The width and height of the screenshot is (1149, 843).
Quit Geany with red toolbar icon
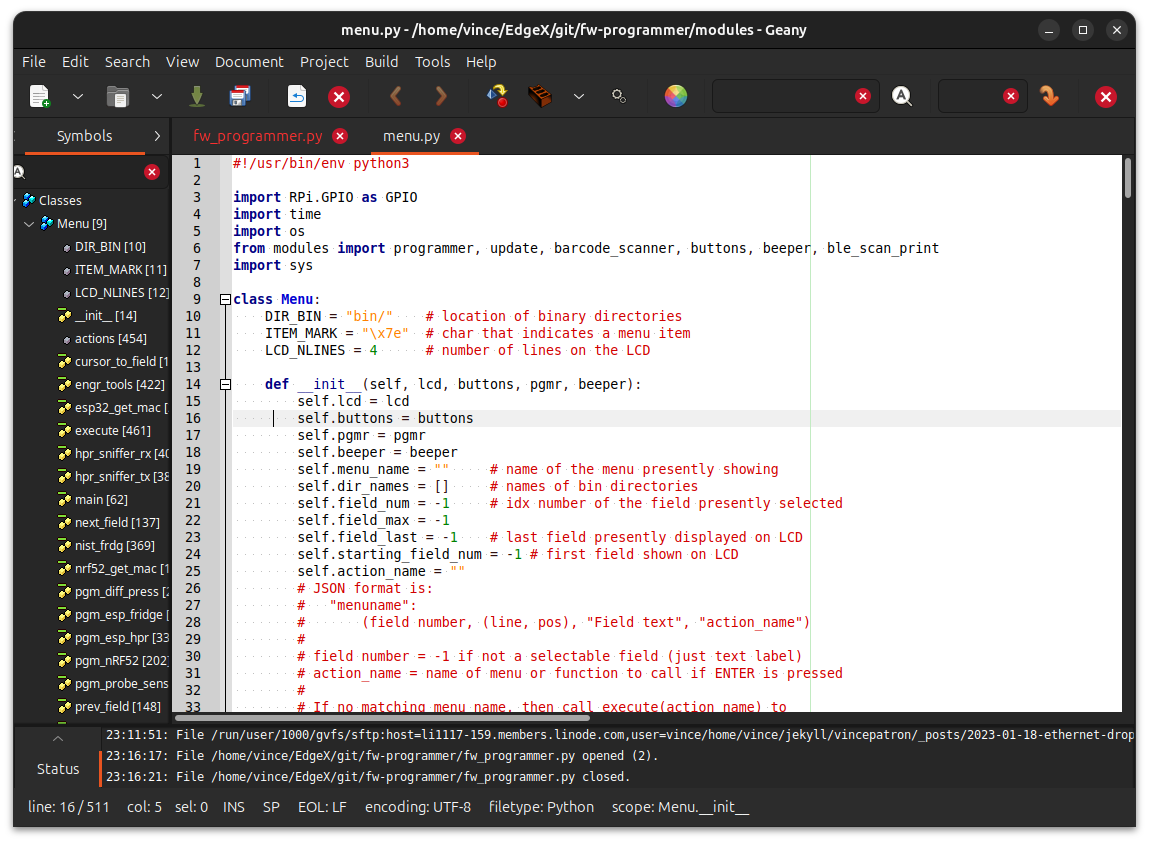[1106, 97]
